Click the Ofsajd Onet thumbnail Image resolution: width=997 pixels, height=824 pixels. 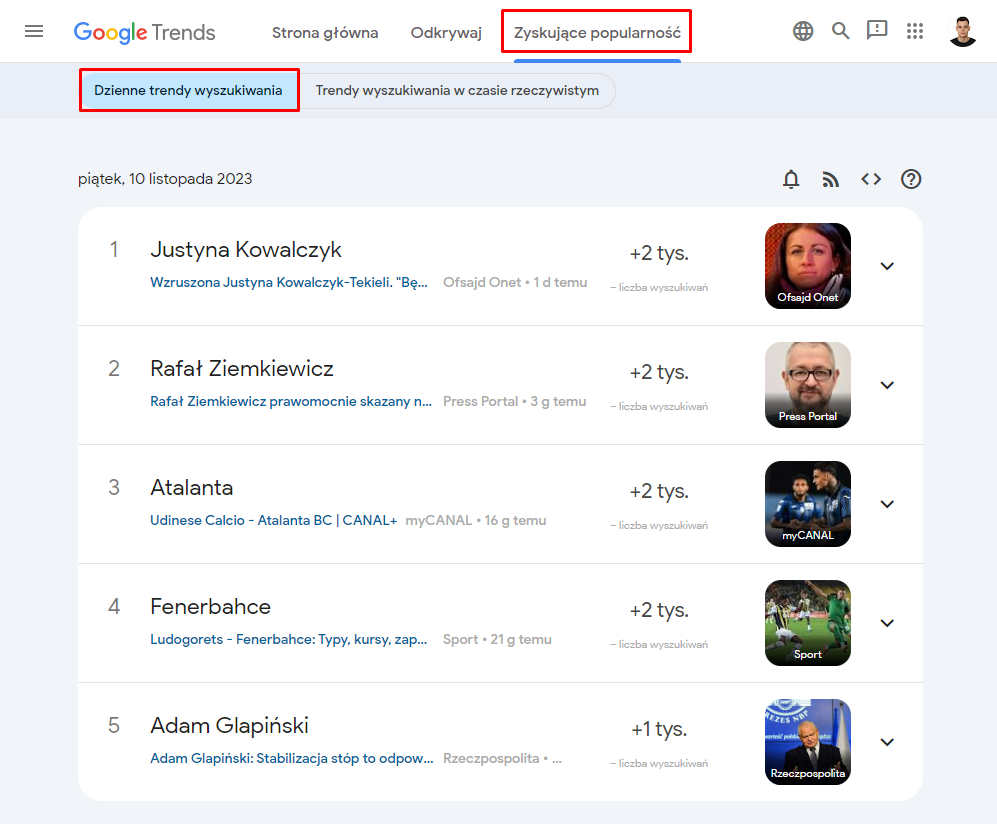pyautogui.click(x=808, y=266)
